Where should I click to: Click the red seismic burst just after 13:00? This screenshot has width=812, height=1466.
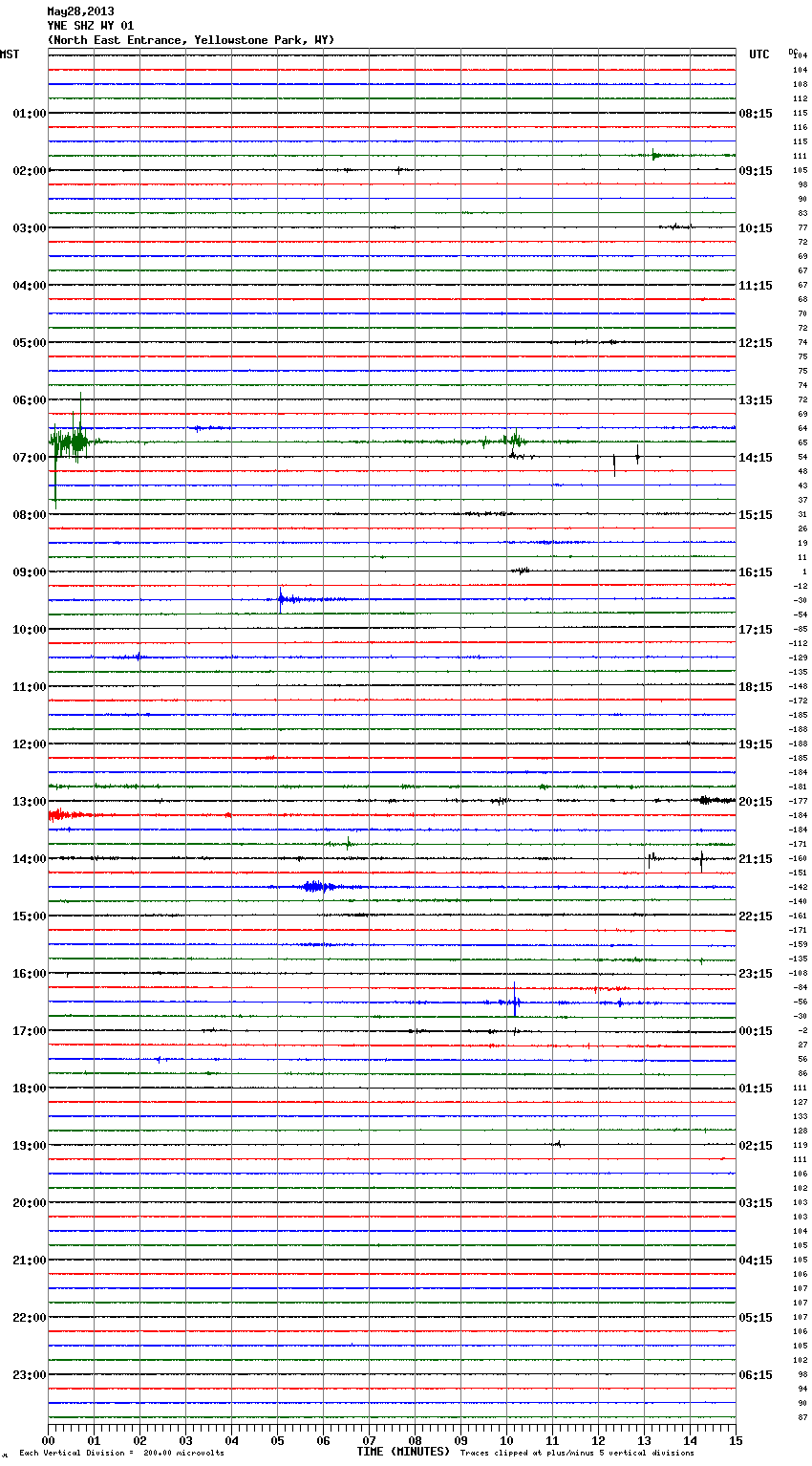67,815
